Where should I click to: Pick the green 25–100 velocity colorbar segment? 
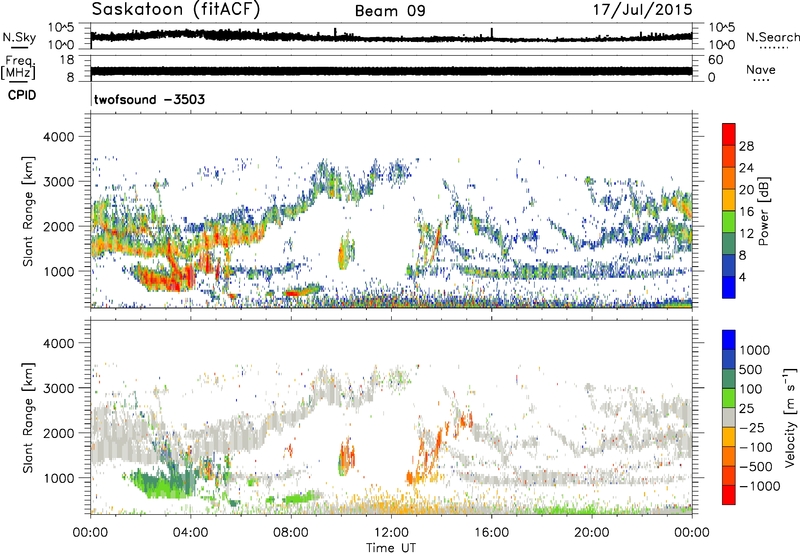(729, 398)
